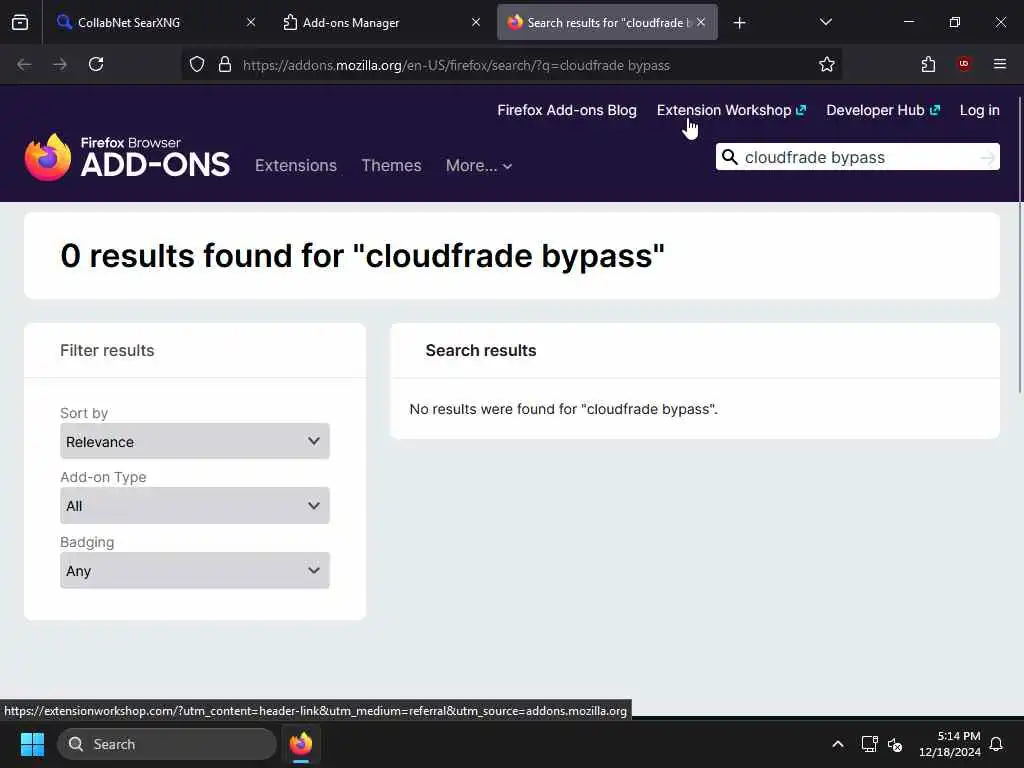Screen dimensions: 1024x768
Task: Click the 0 results found heading
Action: [x=362, y=255]
